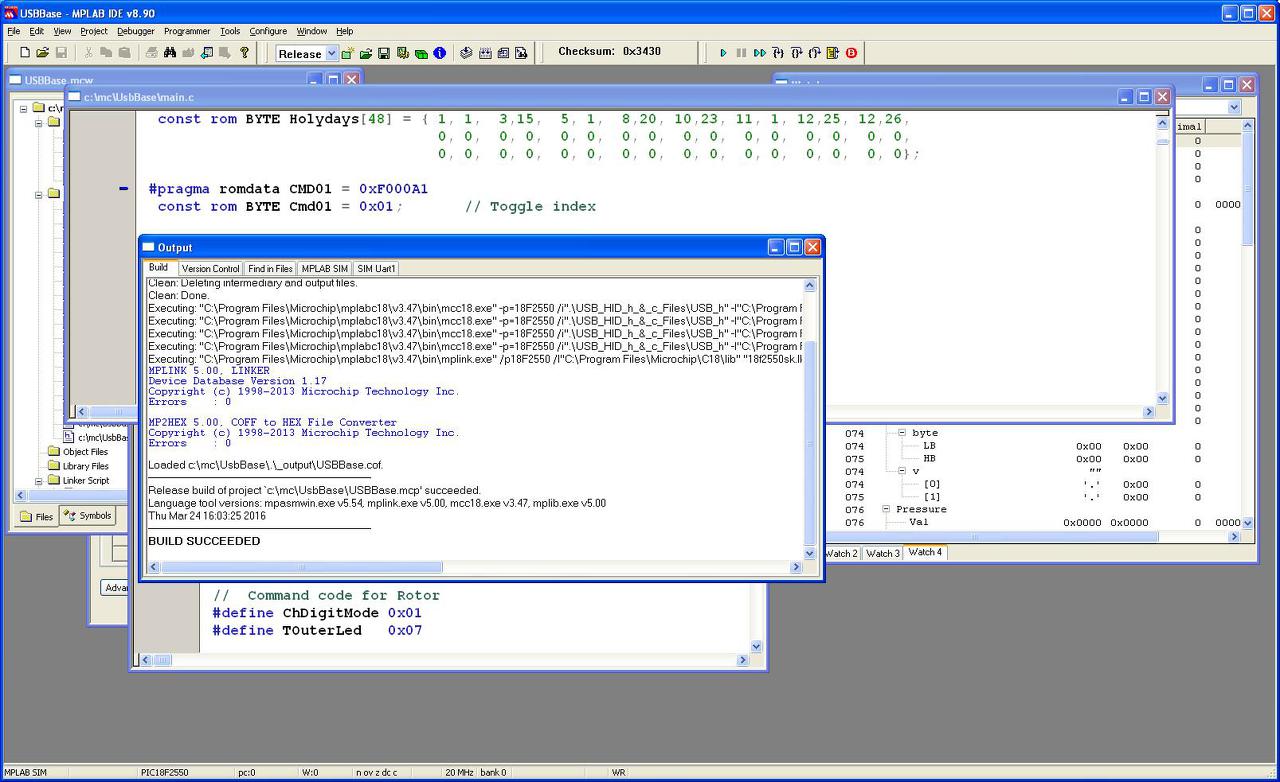The height and width of the screenshot is (782, 1280).
Task: Click the find-in-files icon right of binoculars
Action: 188,53
